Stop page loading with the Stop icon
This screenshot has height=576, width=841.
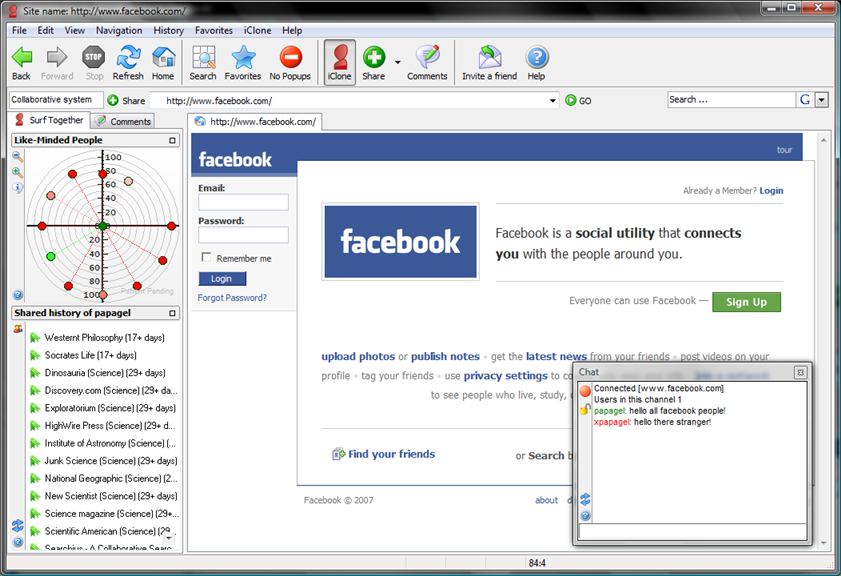coord(94,63)
